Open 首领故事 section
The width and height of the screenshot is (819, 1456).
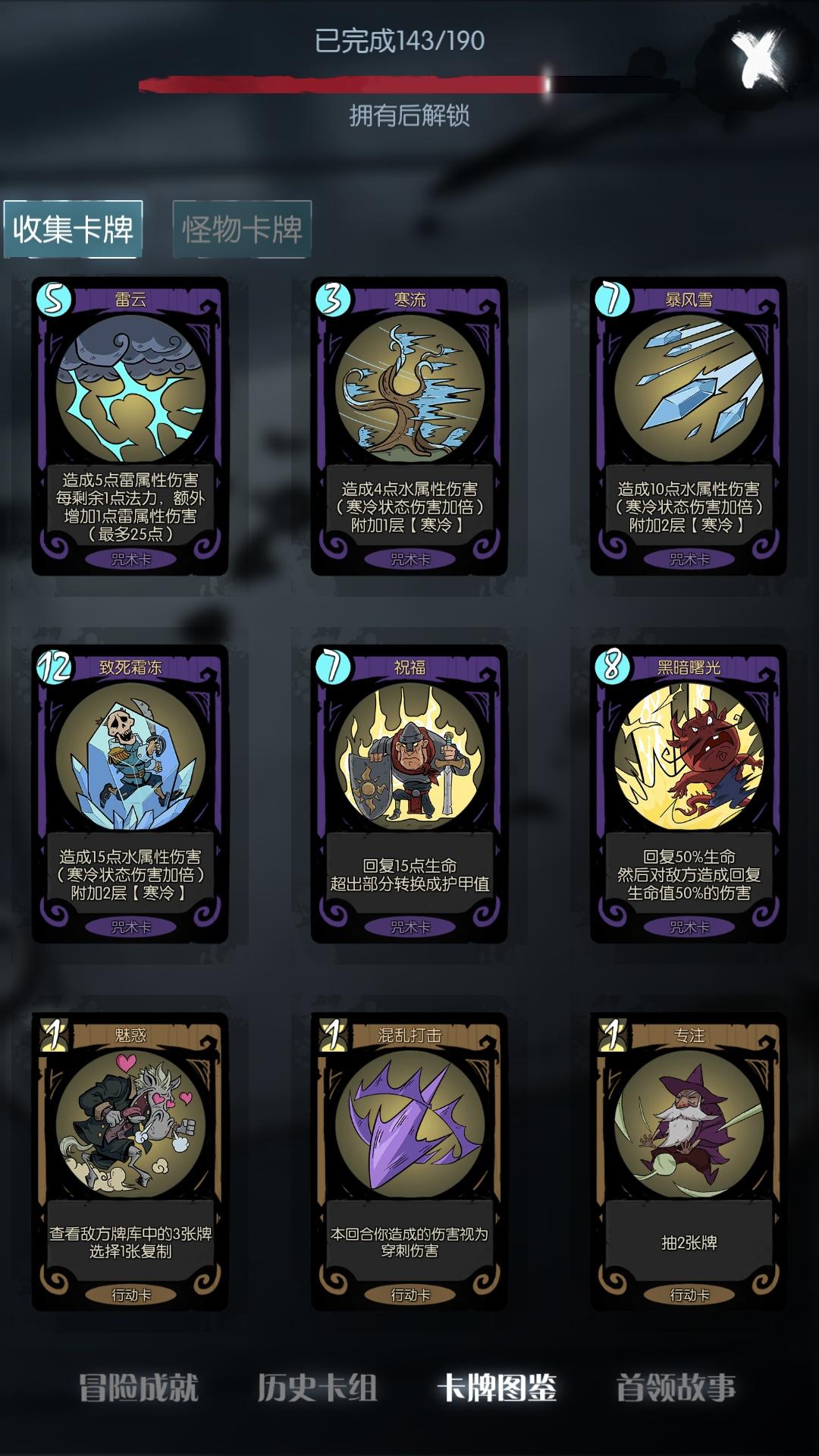(x=676, y=1388)
